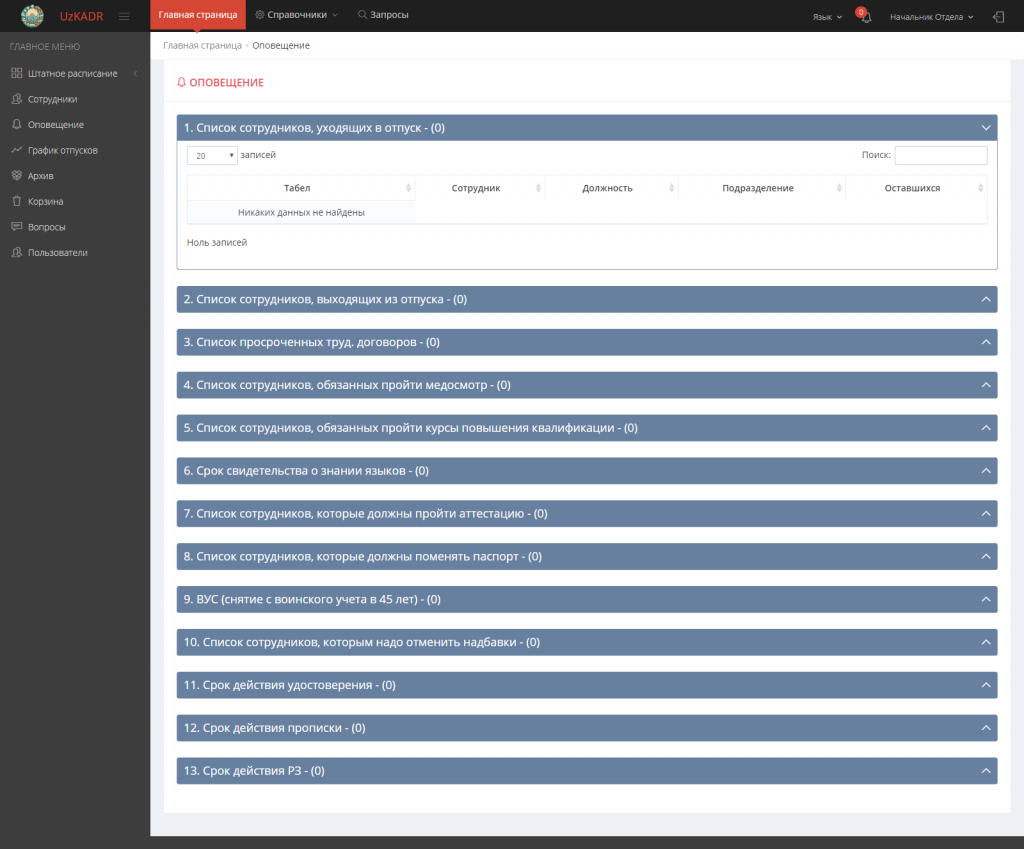
Task: Open Корзина in the sidebar
Action: click(x=46, y=201)
